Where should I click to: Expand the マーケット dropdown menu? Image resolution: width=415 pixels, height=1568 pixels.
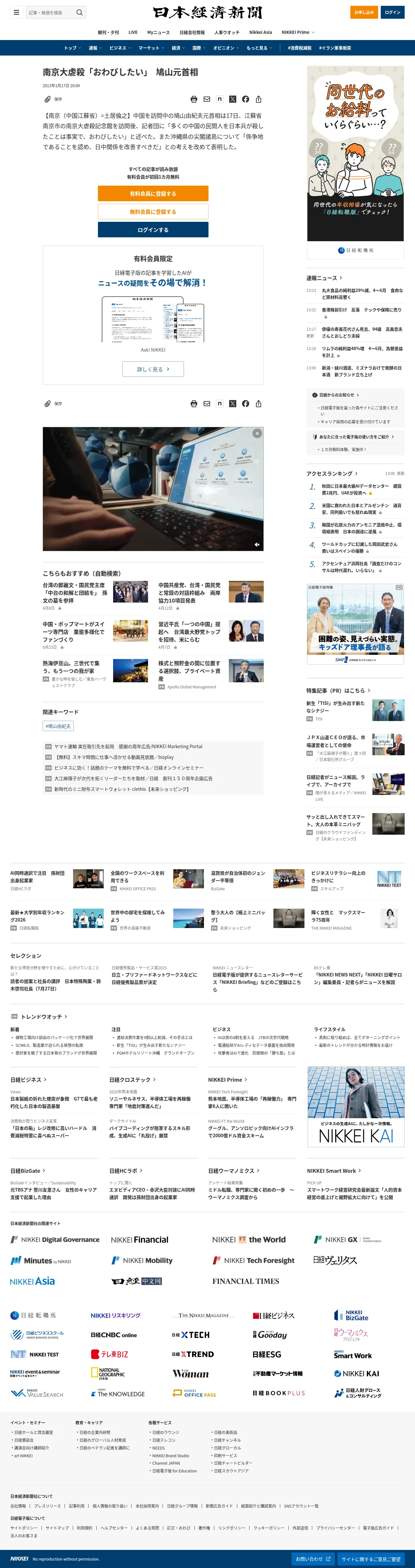coord(151,48)
